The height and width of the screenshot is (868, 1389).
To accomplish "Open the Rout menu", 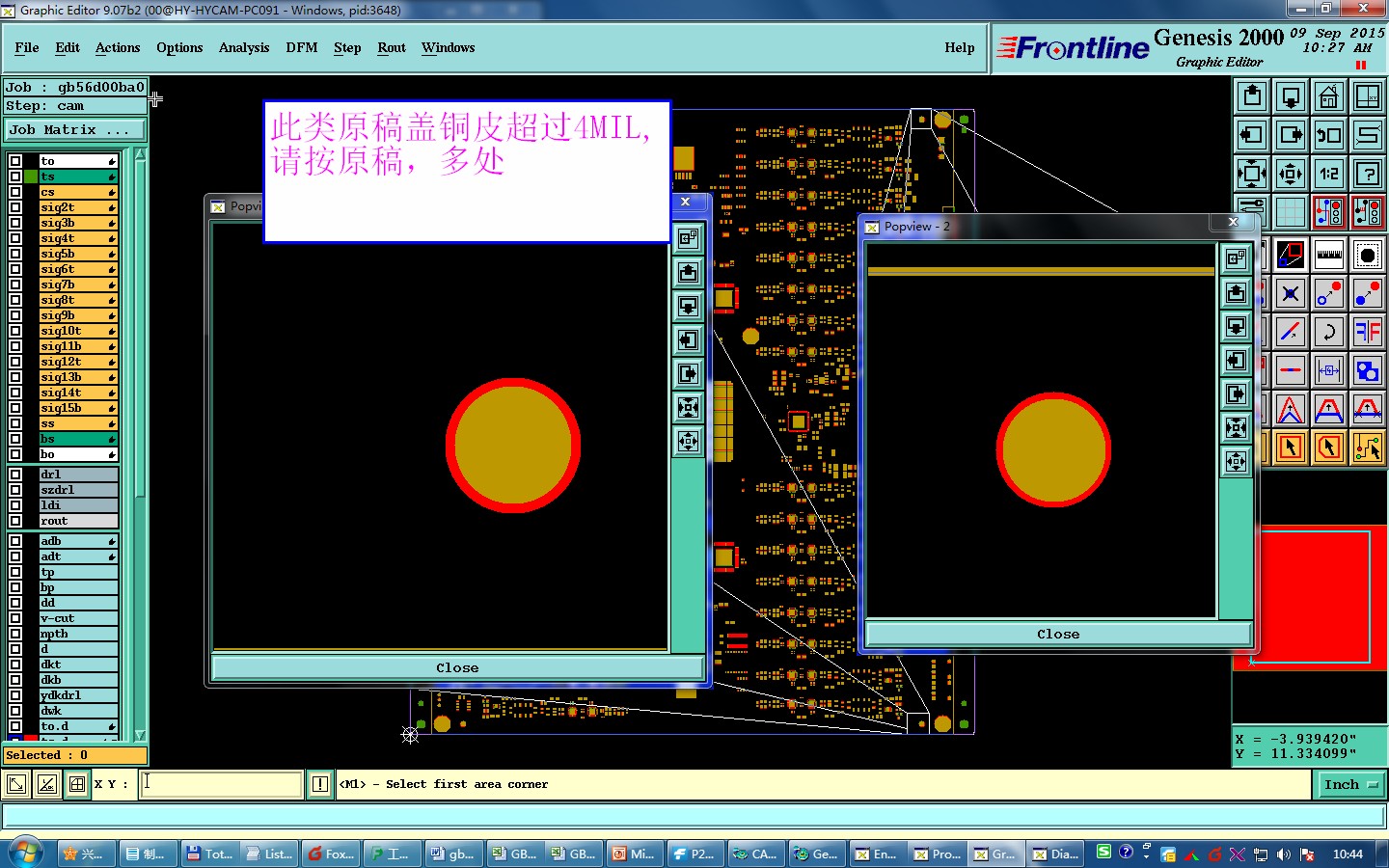I will pos(392,47).
